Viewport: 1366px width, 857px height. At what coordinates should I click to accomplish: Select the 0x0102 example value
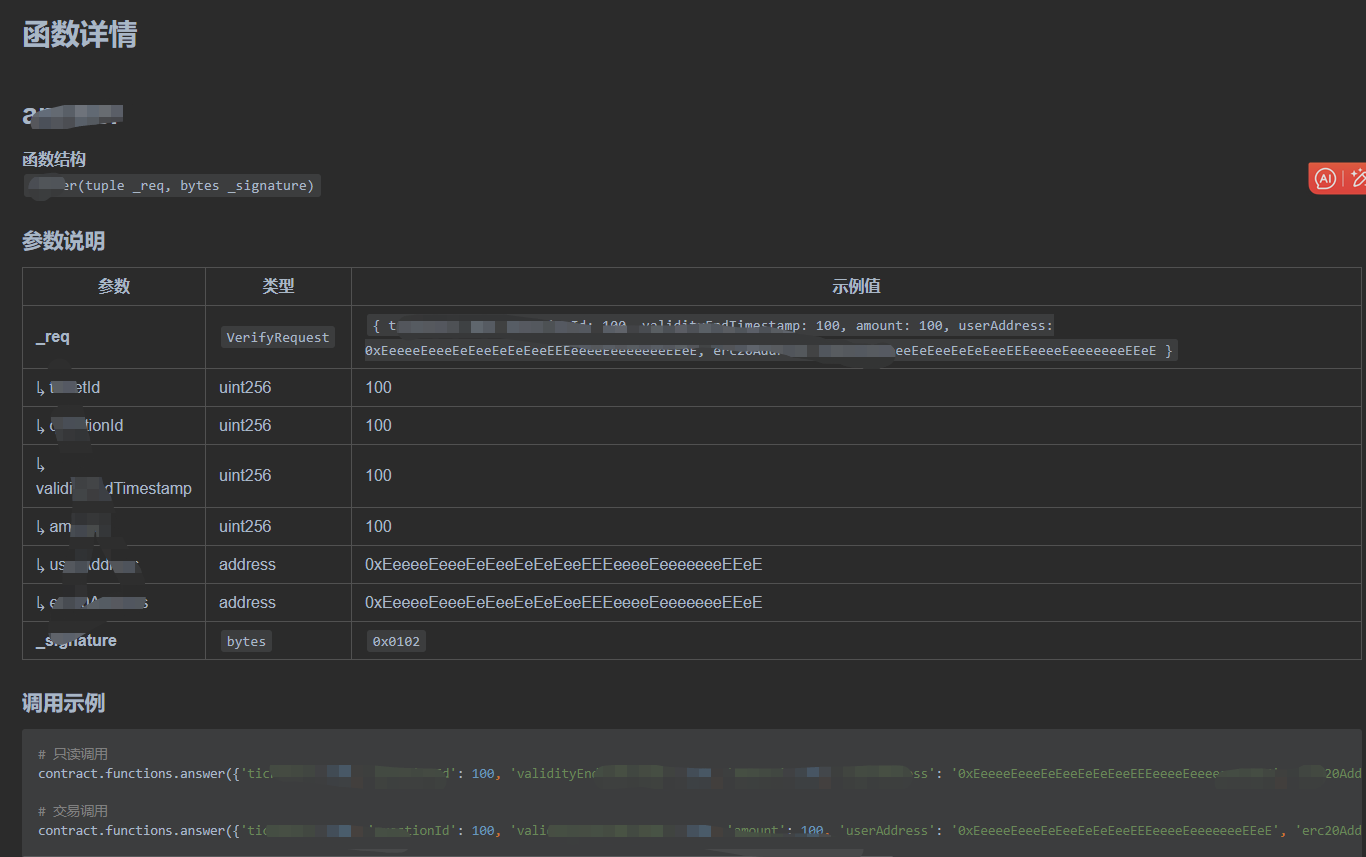point(396,641)
